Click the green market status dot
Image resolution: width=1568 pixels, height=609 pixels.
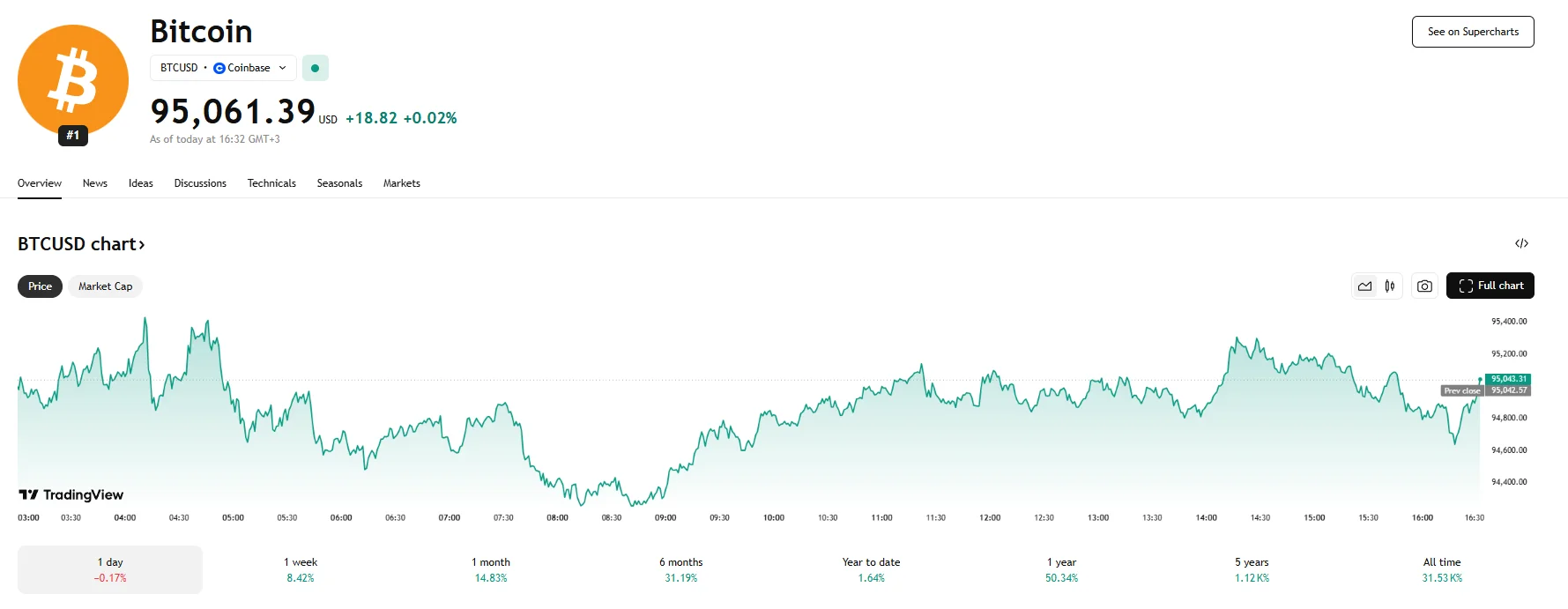pyautogui.click(x=315, y=68)
